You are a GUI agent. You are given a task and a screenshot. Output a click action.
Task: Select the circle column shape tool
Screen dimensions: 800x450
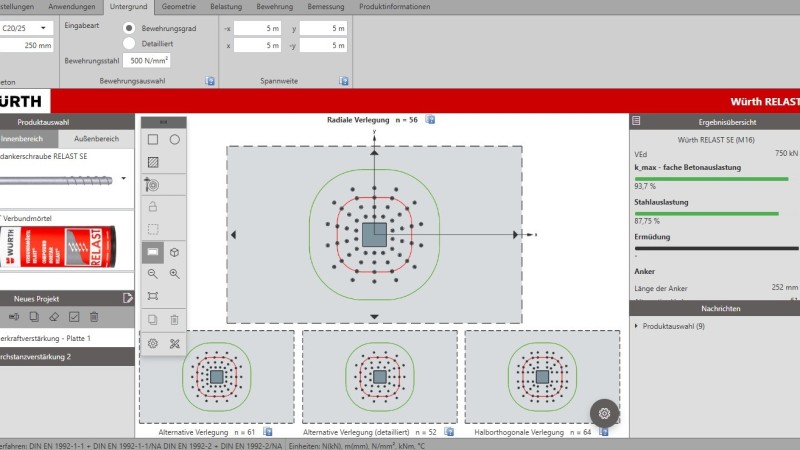(174, 140)
